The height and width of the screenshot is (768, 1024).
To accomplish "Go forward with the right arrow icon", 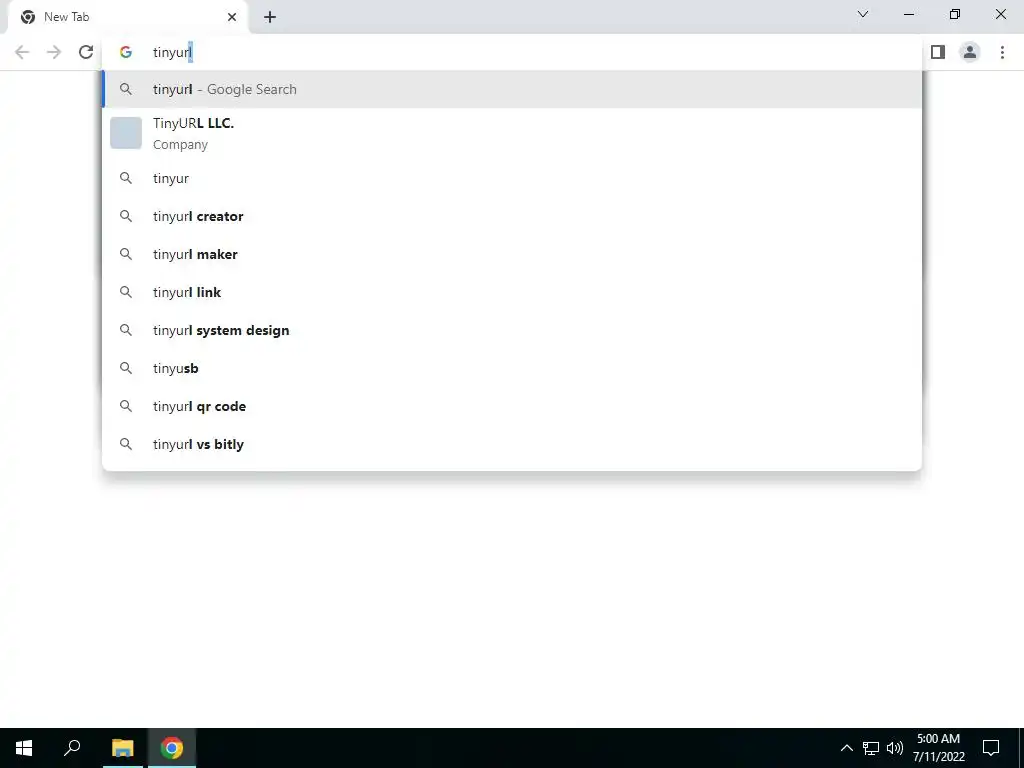I will (x=54, y=52).
